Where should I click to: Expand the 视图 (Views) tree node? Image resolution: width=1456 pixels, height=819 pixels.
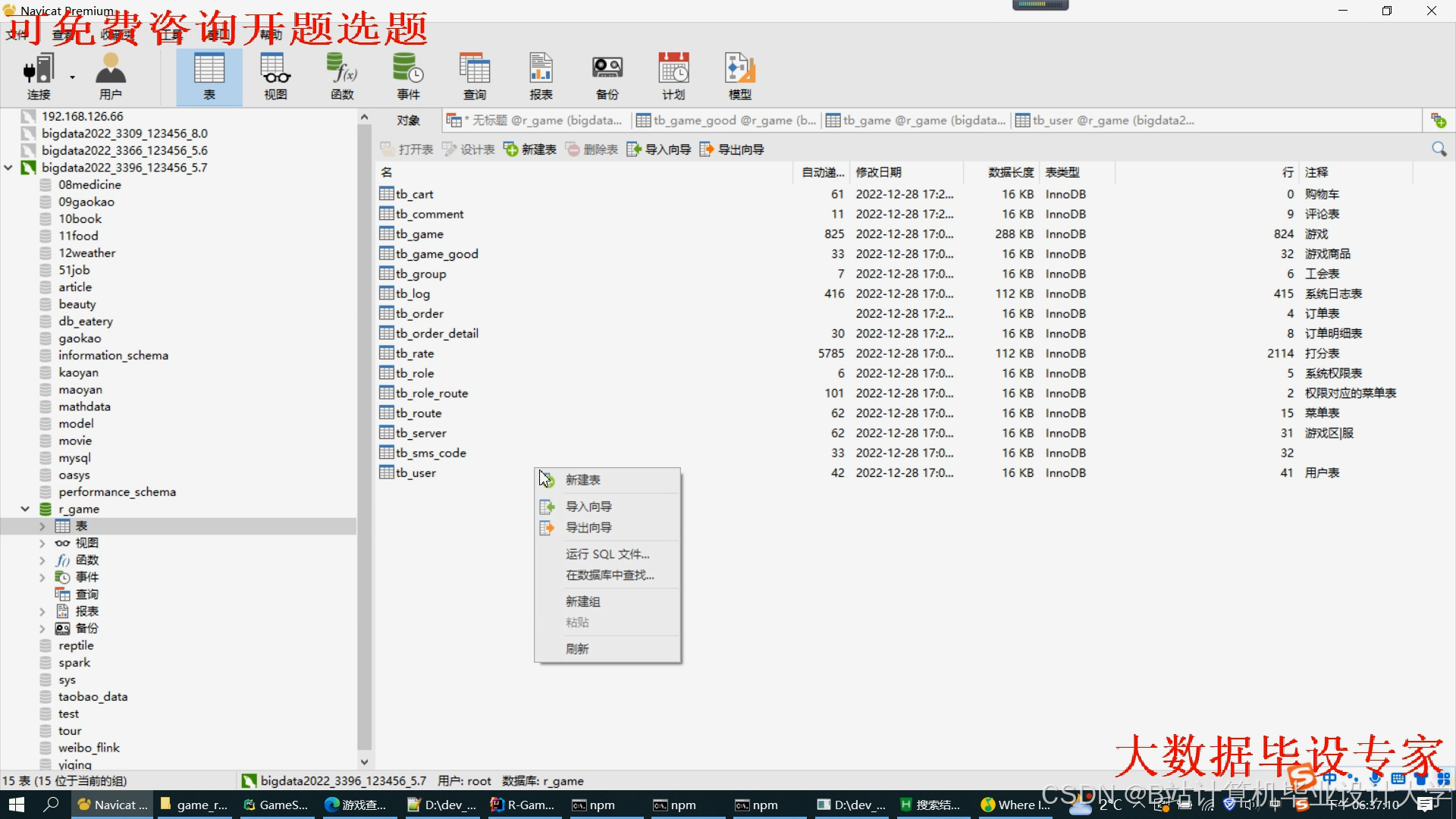42,543
